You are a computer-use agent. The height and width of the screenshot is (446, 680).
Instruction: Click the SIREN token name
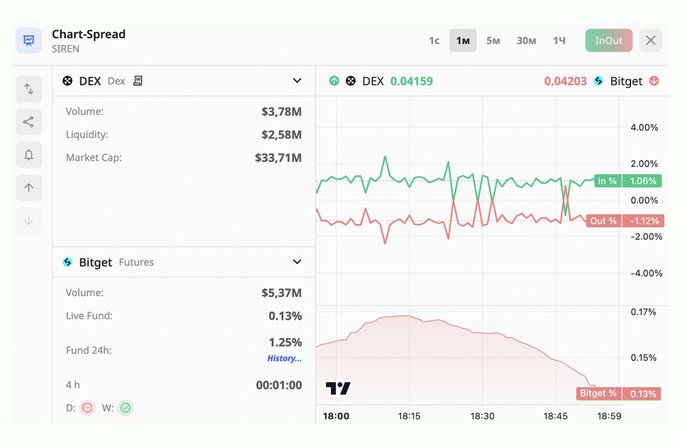click(65, 49)
